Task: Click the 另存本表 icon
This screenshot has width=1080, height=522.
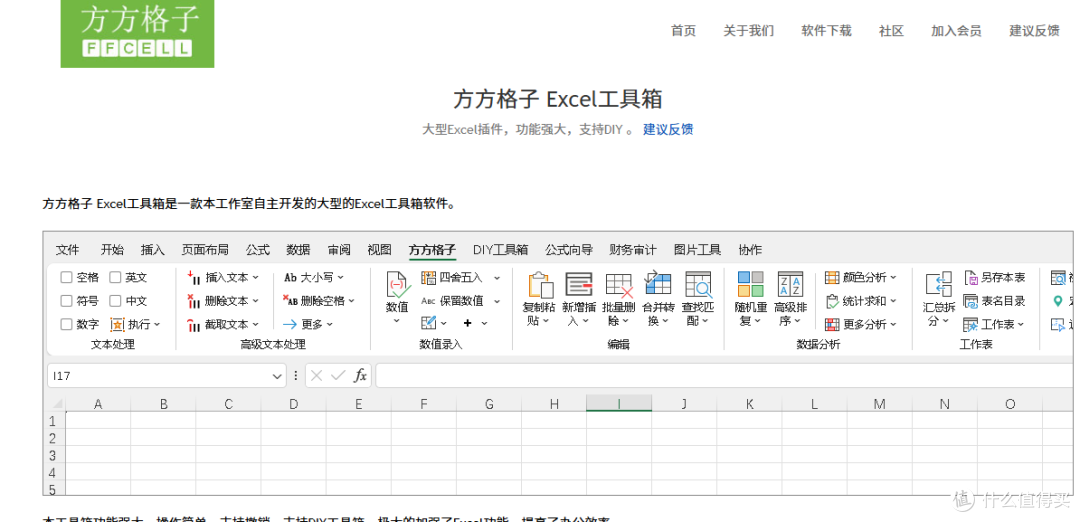Action: pyautogui.click(x=971, y=278)
